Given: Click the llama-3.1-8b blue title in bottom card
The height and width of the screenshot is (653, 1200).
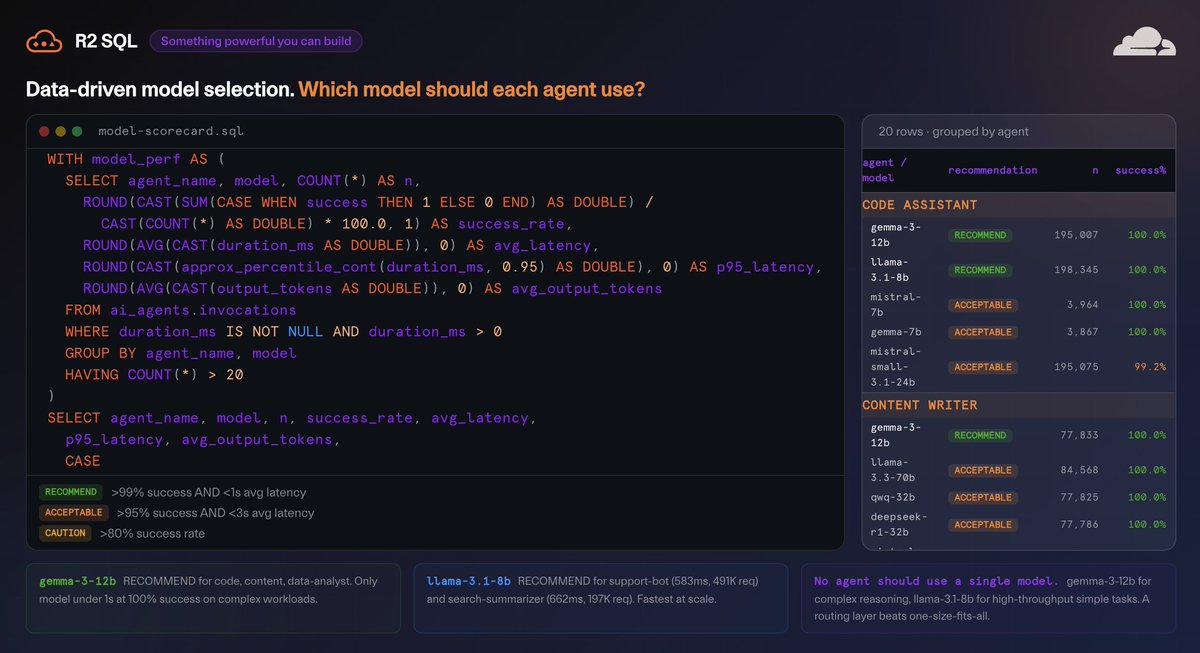Looking at the screenshot, I should pos(468,581).
